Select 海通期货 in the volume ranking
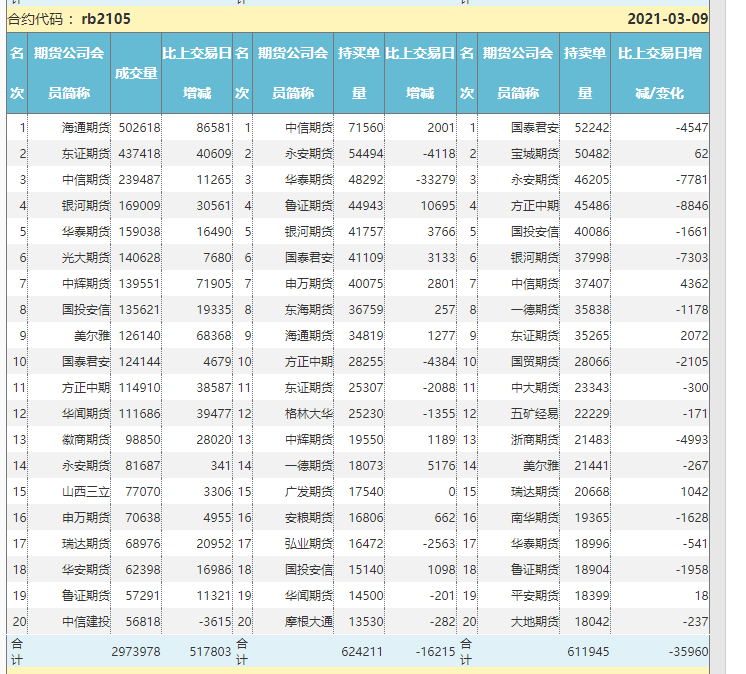746x674 pixels. [x=86, y=128]
